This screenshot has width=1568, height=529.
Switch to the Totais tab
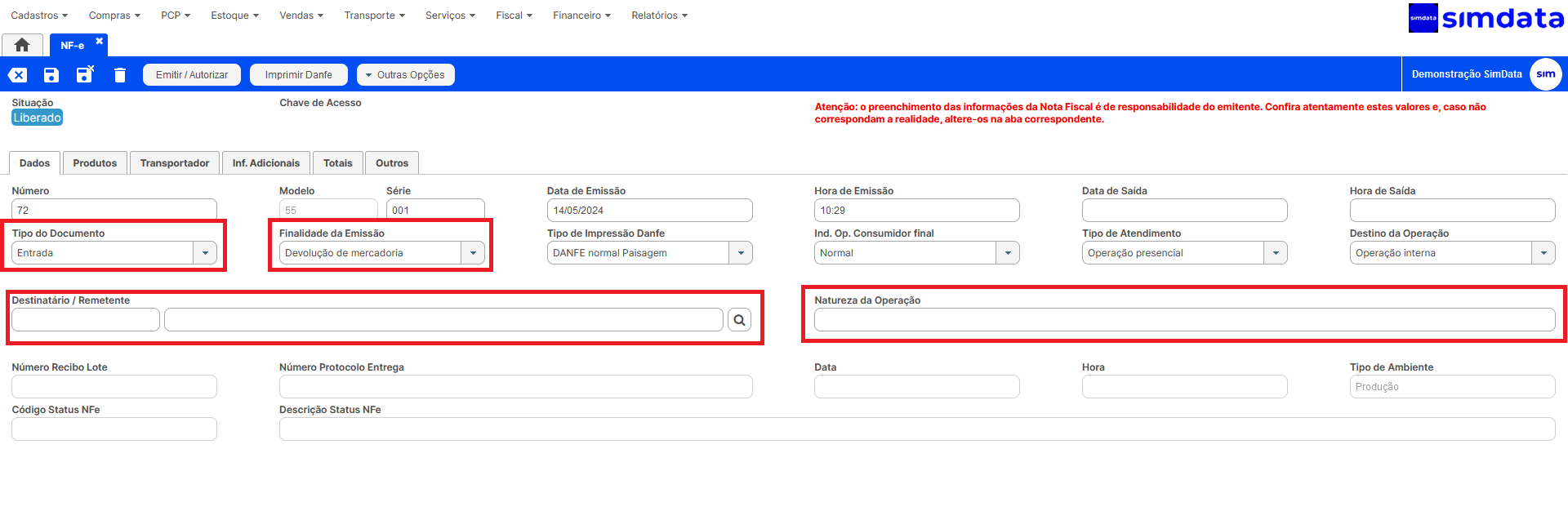tap(338, 163)
